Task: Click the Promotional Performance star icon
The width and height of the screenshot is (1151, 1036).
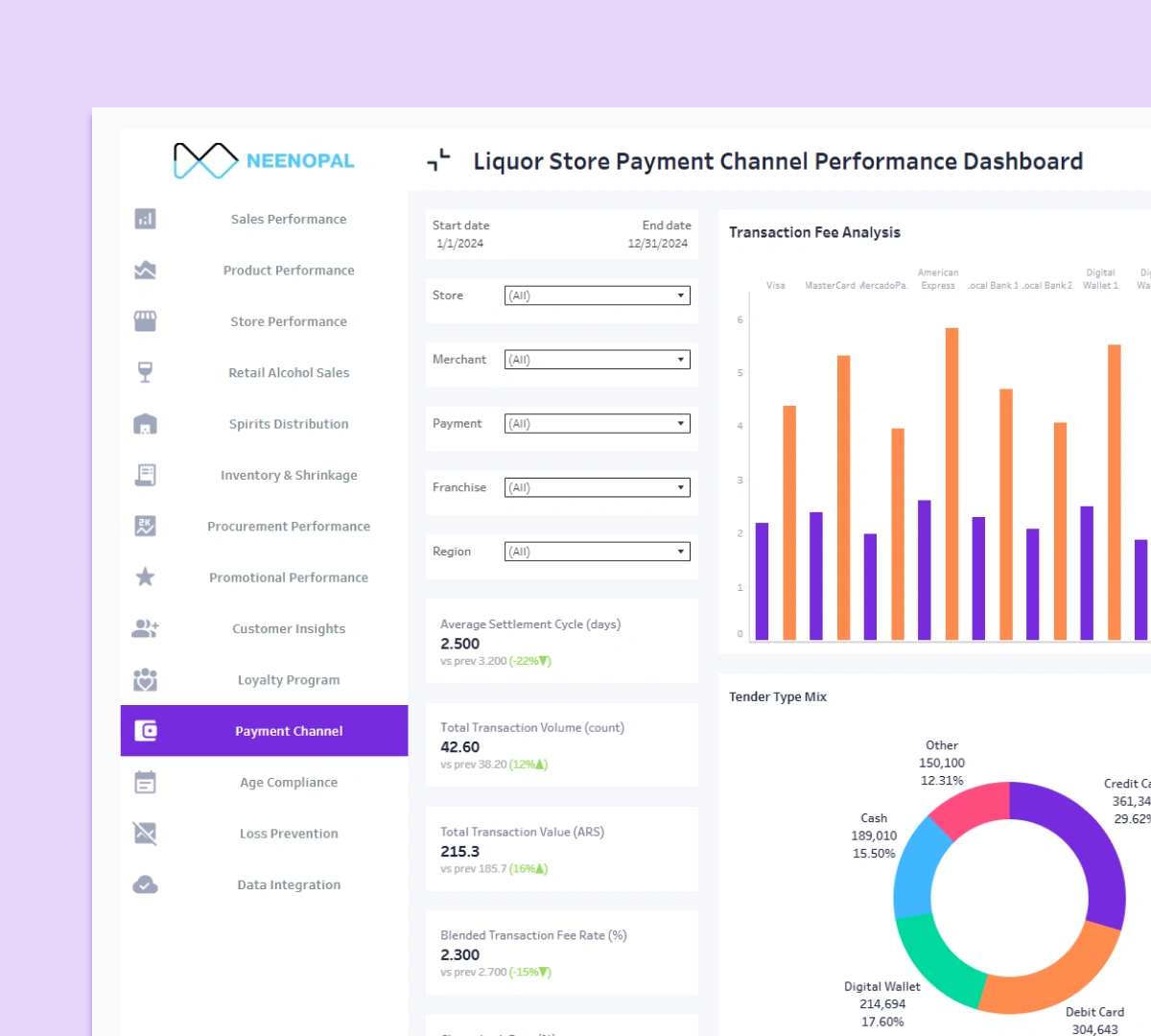Action: [145, 577]
